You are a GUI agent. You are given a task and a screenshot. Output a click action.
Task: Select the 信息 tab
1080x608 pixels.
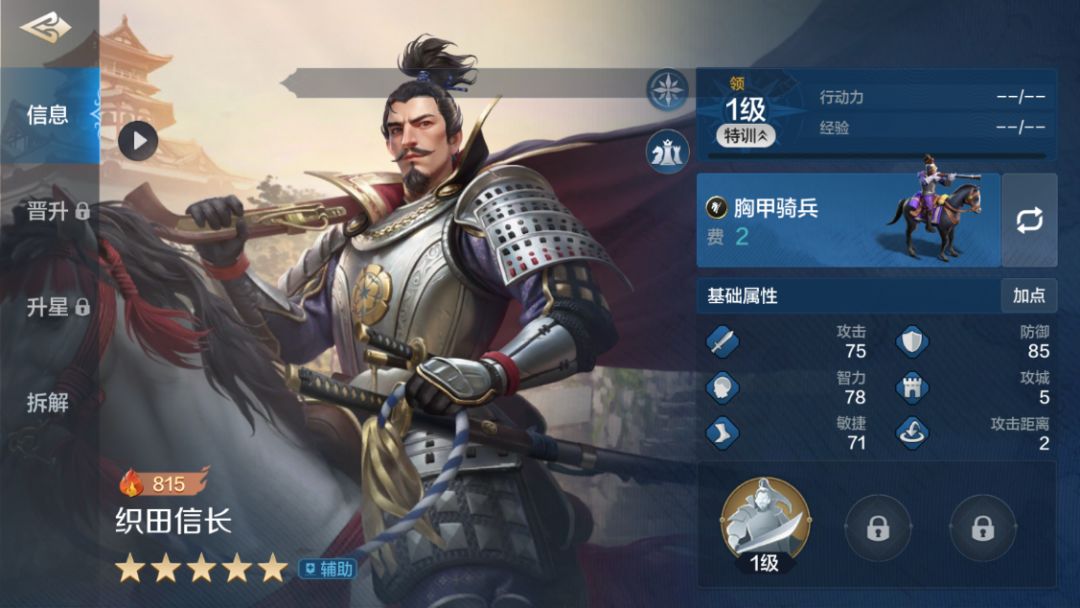coord(50,115)
